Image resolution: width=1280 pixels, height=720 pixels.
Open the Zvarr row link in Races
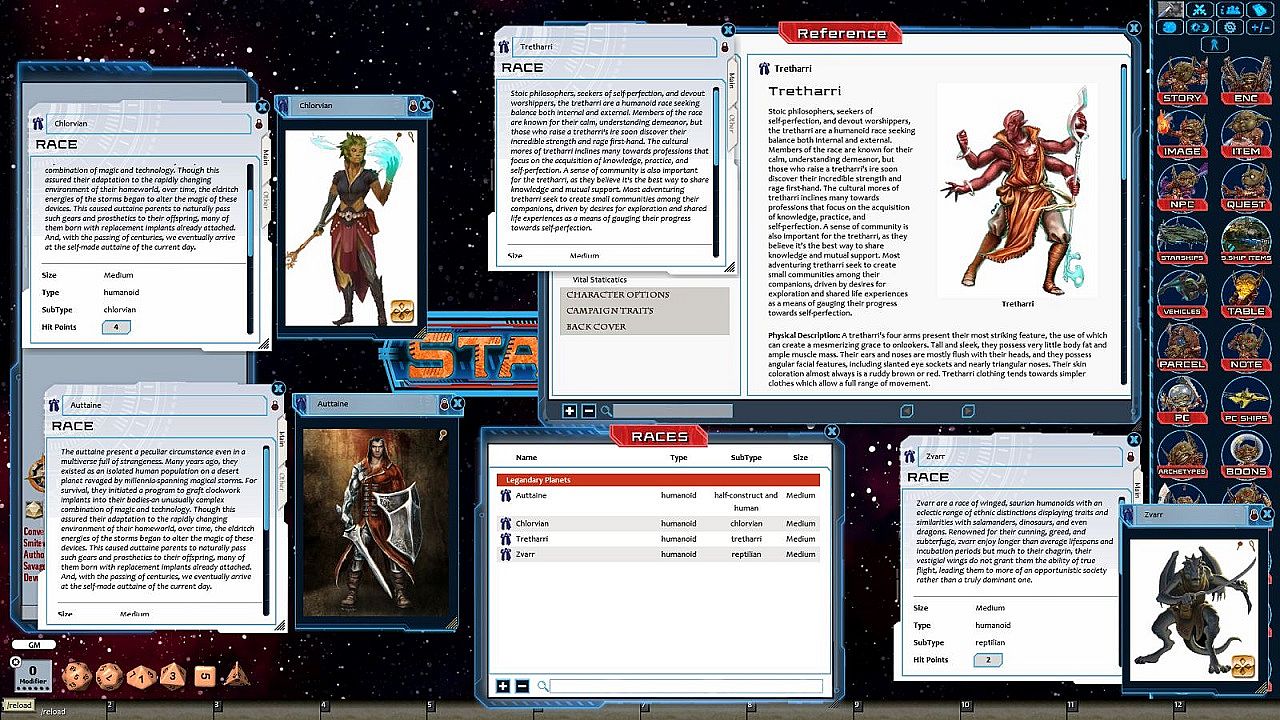505,554
